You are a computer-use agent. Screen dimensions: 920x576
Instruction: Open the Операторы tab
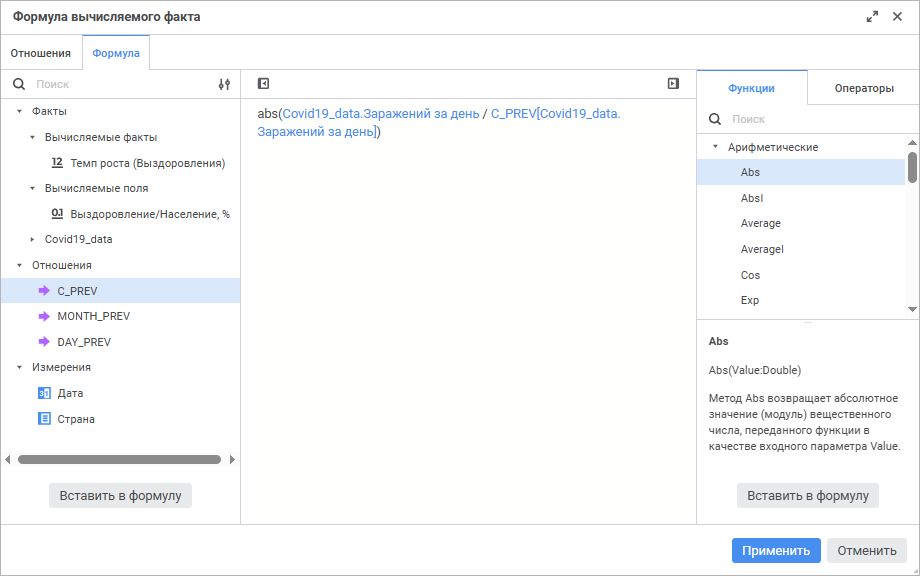[863, 88]
